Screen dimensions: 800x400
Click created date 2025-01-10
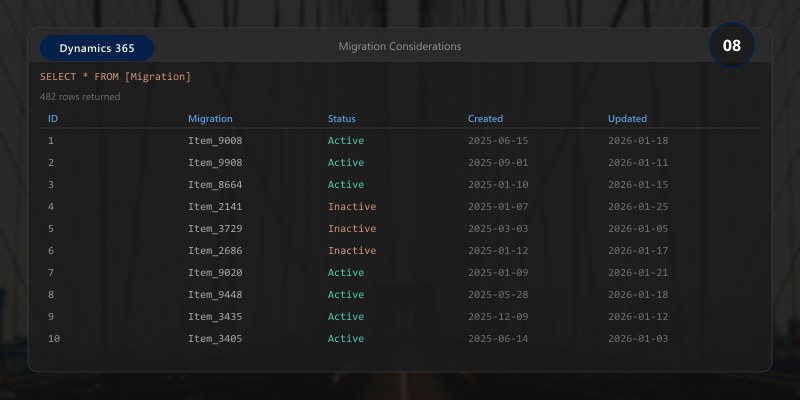click(498, 184)
